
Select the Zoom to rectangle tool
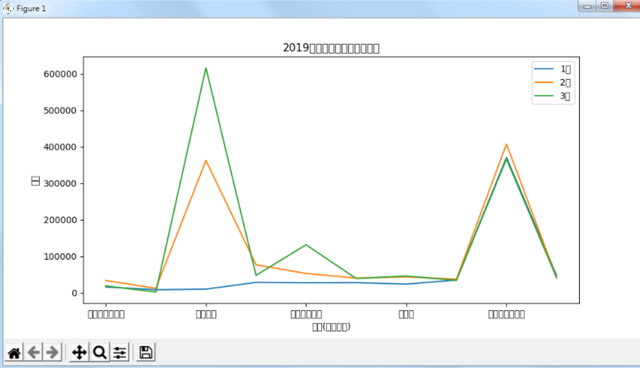[x=100, y=352]
